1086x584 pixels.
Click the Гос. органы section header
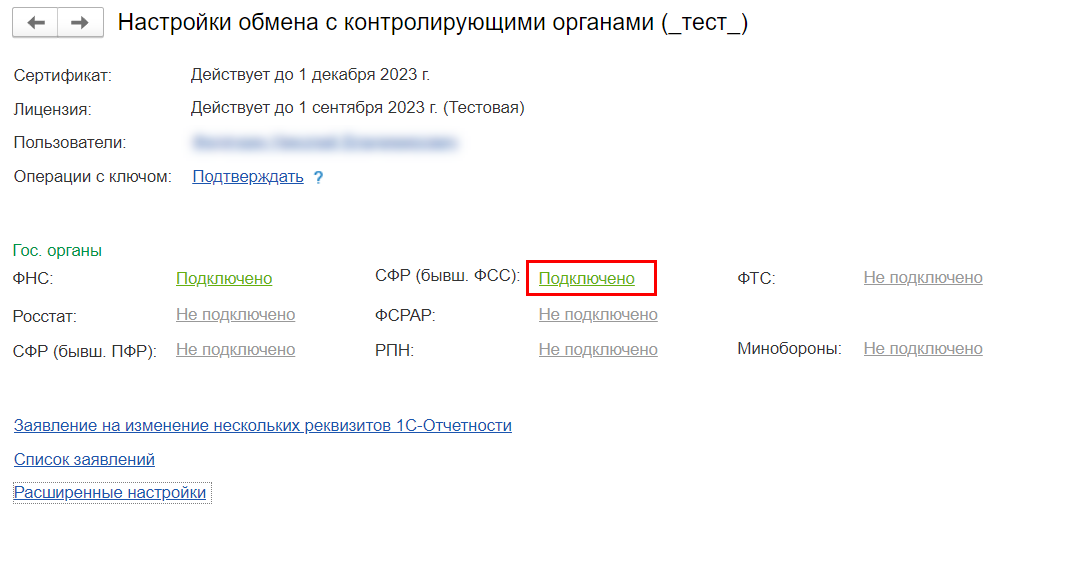57,250
